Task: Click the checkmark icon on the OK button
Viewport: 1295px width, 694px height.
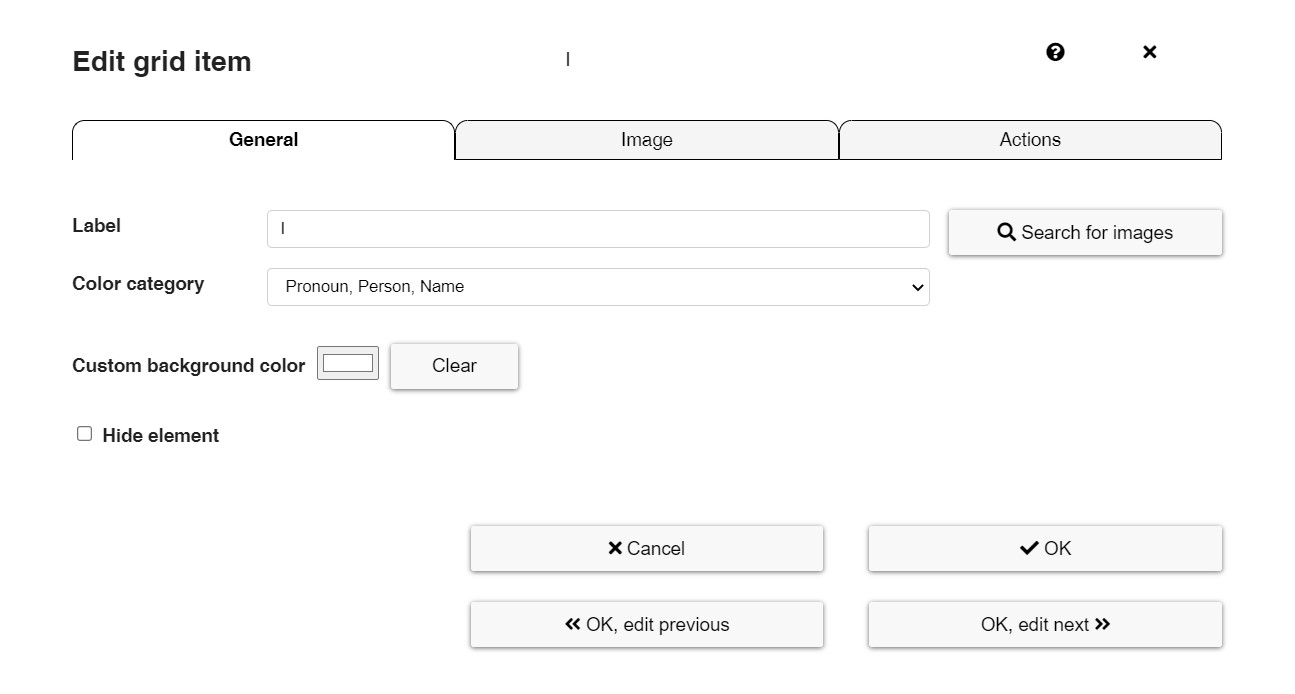Action: click(1028, 547)
